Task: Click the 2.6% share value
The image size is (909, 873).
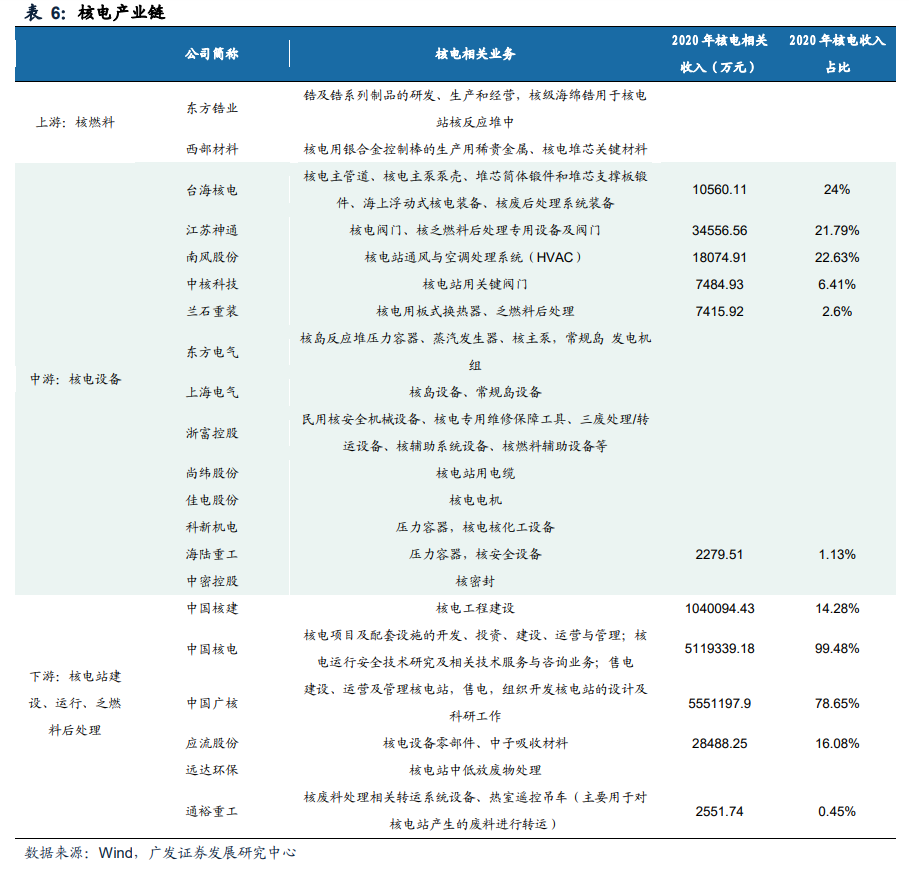Action: 837,311
